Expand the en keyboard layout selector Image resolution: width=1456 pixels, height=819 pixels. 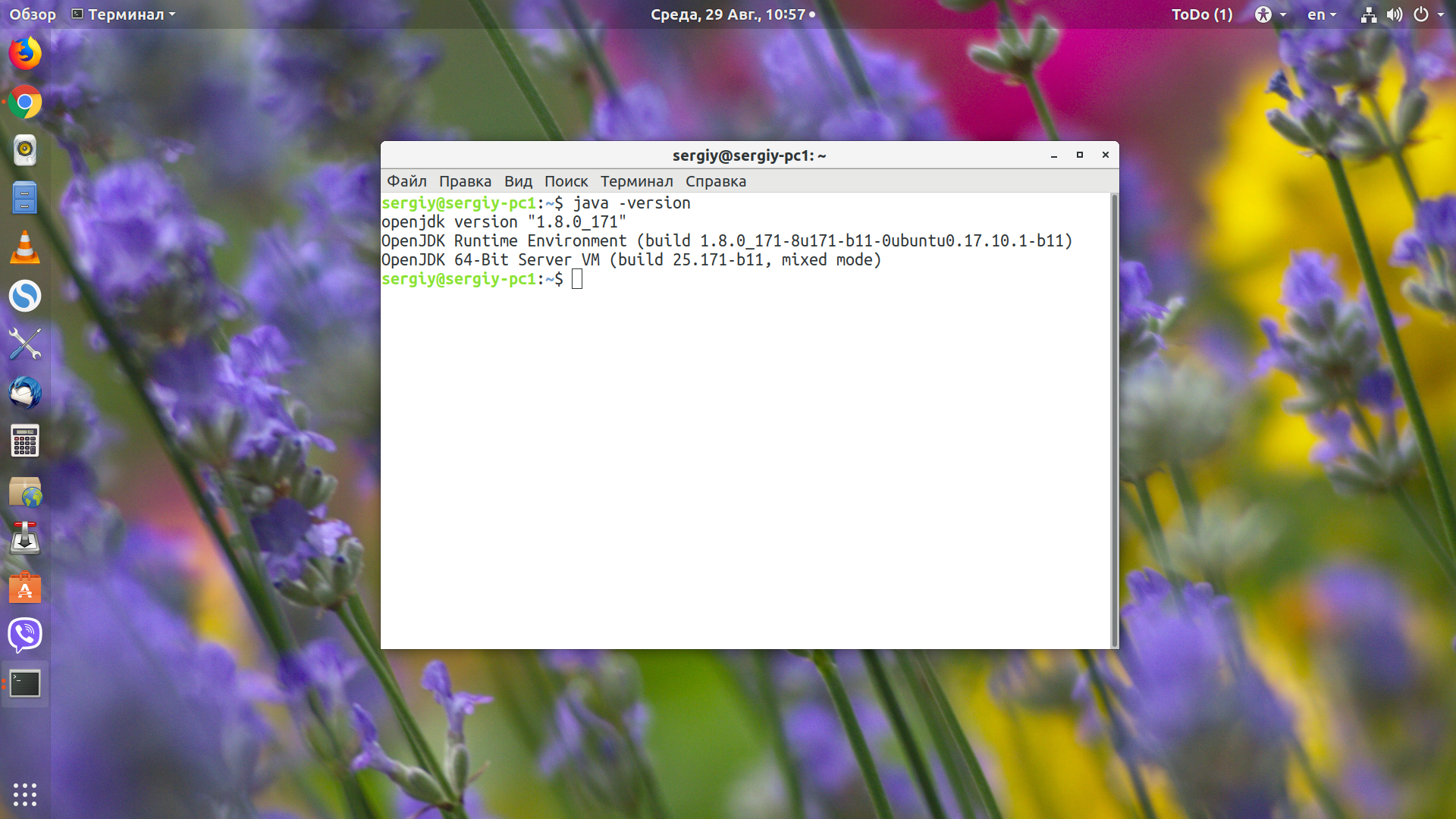coord(1322,14)
